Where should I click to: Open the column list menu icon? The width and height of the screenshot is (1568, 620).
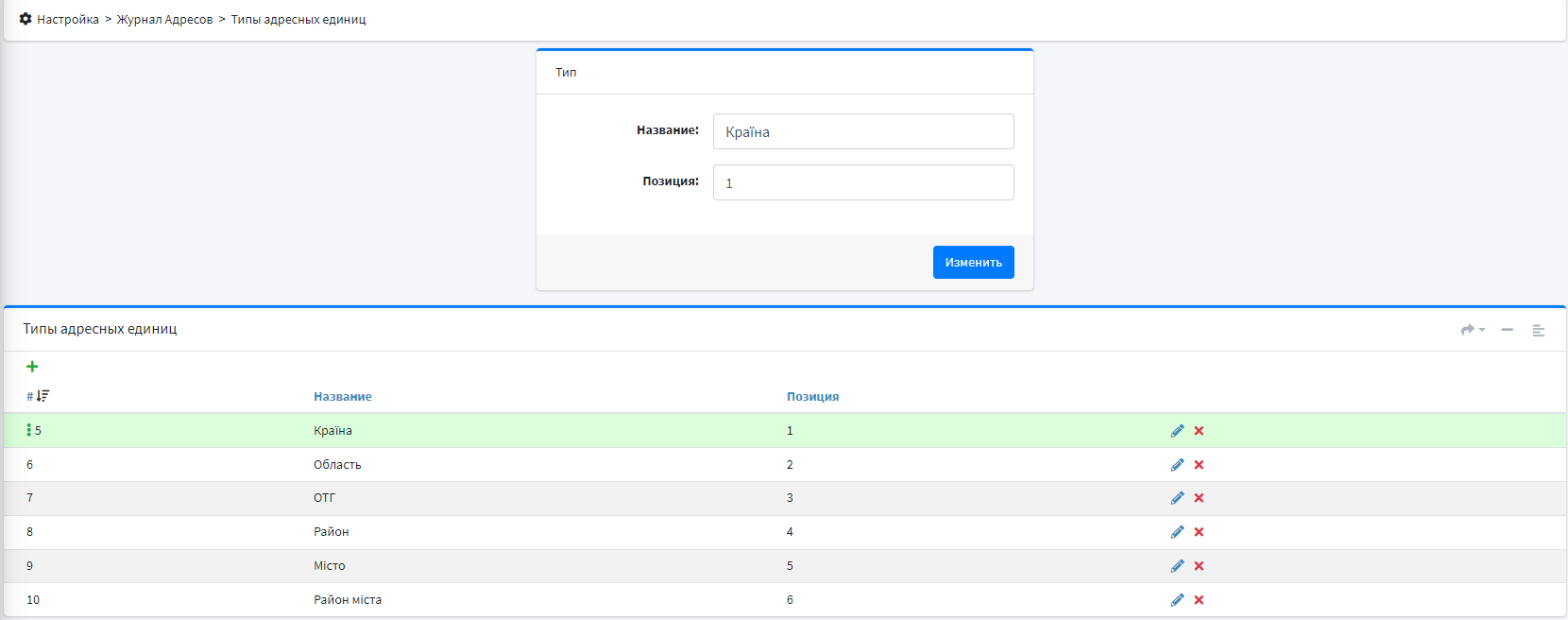tap(1539, 330)
